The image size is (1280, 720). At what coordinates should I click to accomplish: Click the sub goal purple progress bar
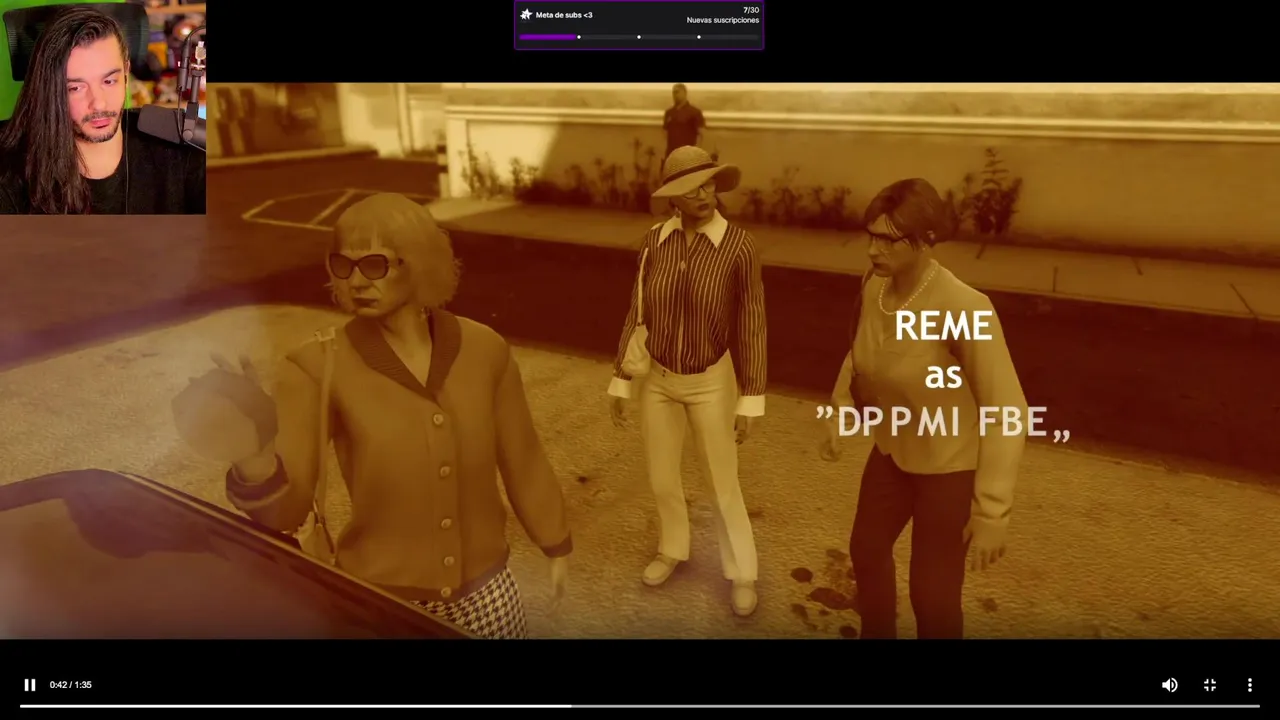[x=639, y=37]
